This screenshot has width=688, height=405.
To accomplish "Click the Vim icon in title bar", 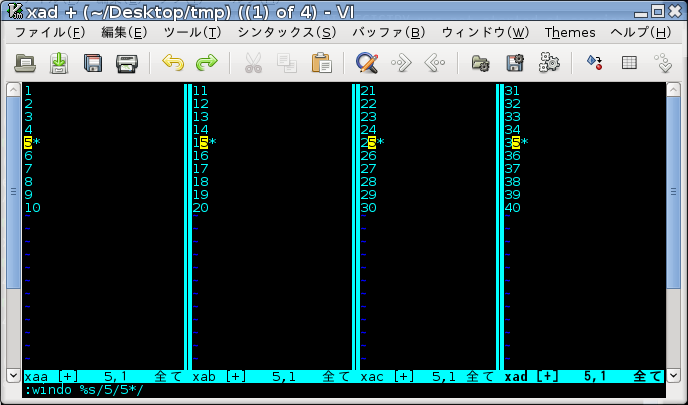I will click(x=15, y=11).
